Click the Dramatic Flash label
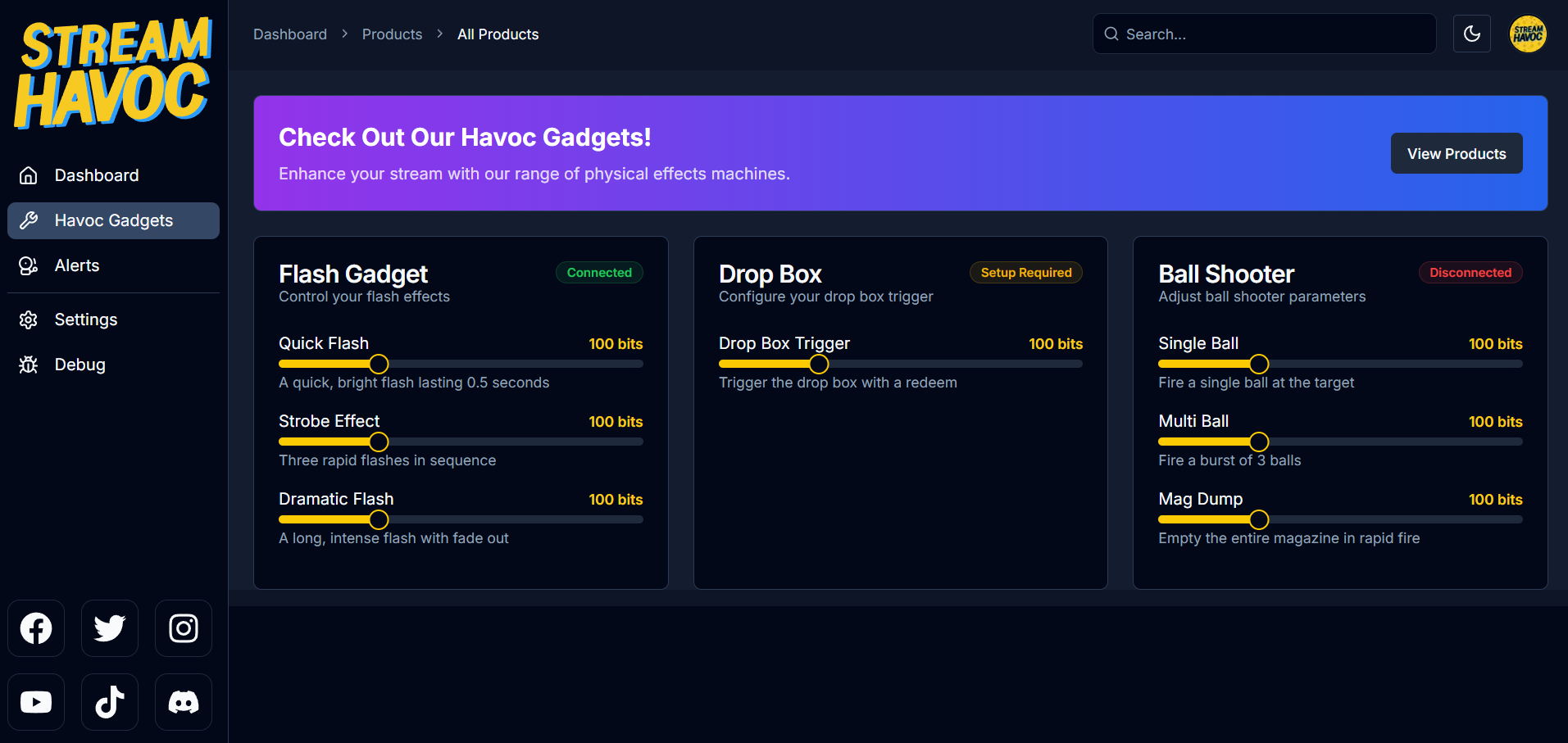 coord(336,499)
